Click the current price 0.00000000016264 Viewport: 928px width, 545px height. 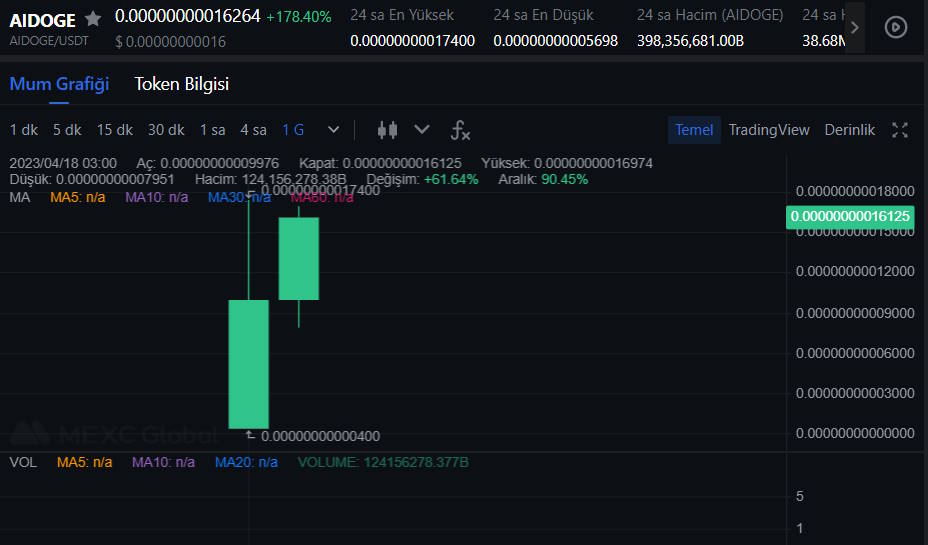(x=188, y=16)
